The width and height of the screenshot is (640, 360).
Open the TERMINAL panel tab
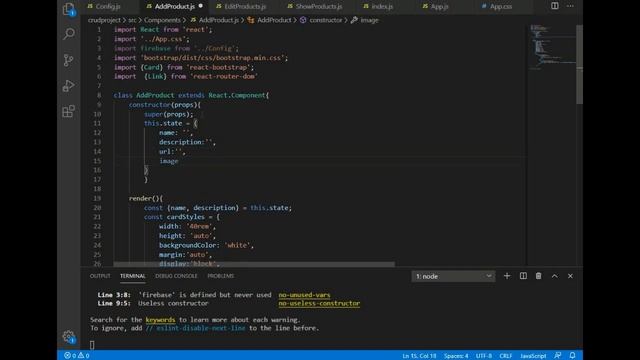click(x=133, y=276)
